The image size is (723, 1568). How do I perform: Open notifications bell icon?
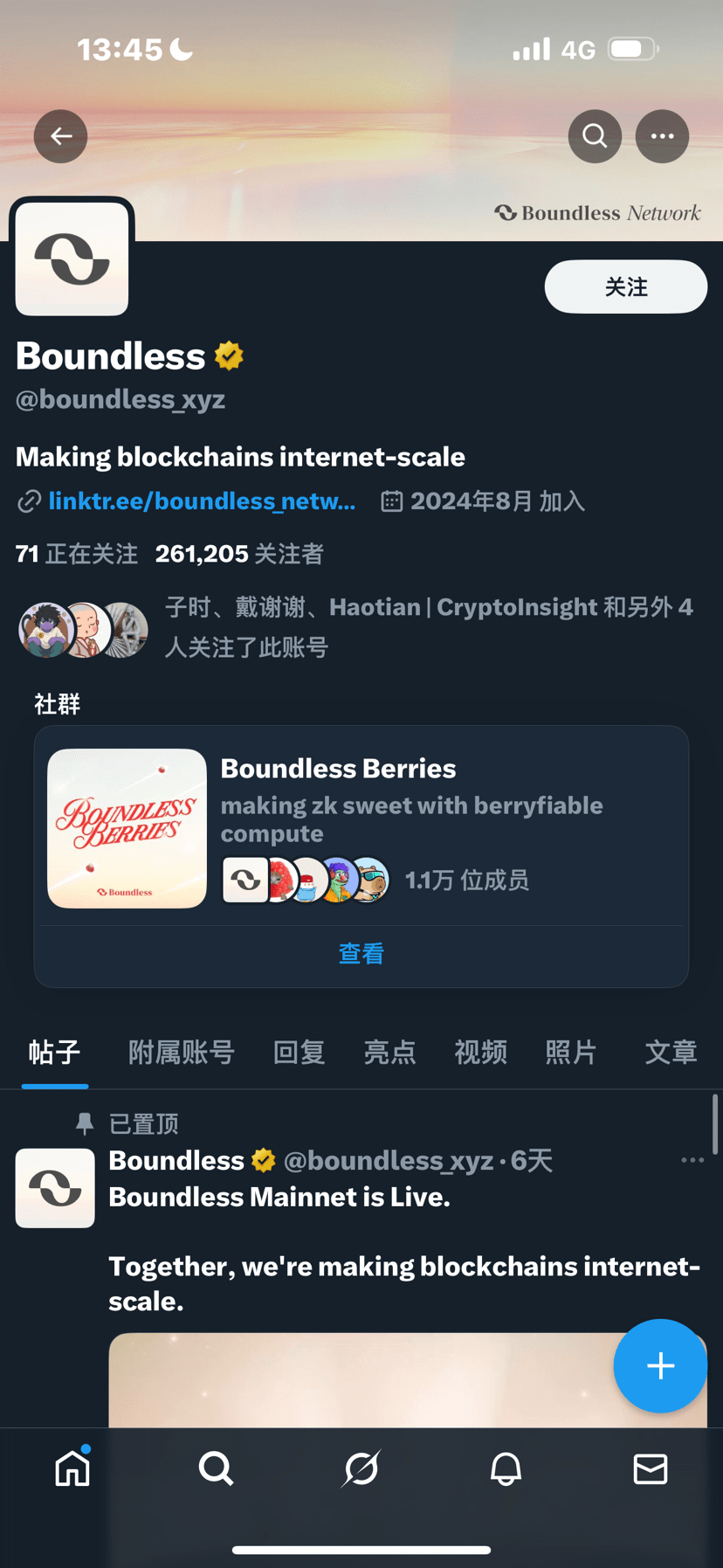506,1468
